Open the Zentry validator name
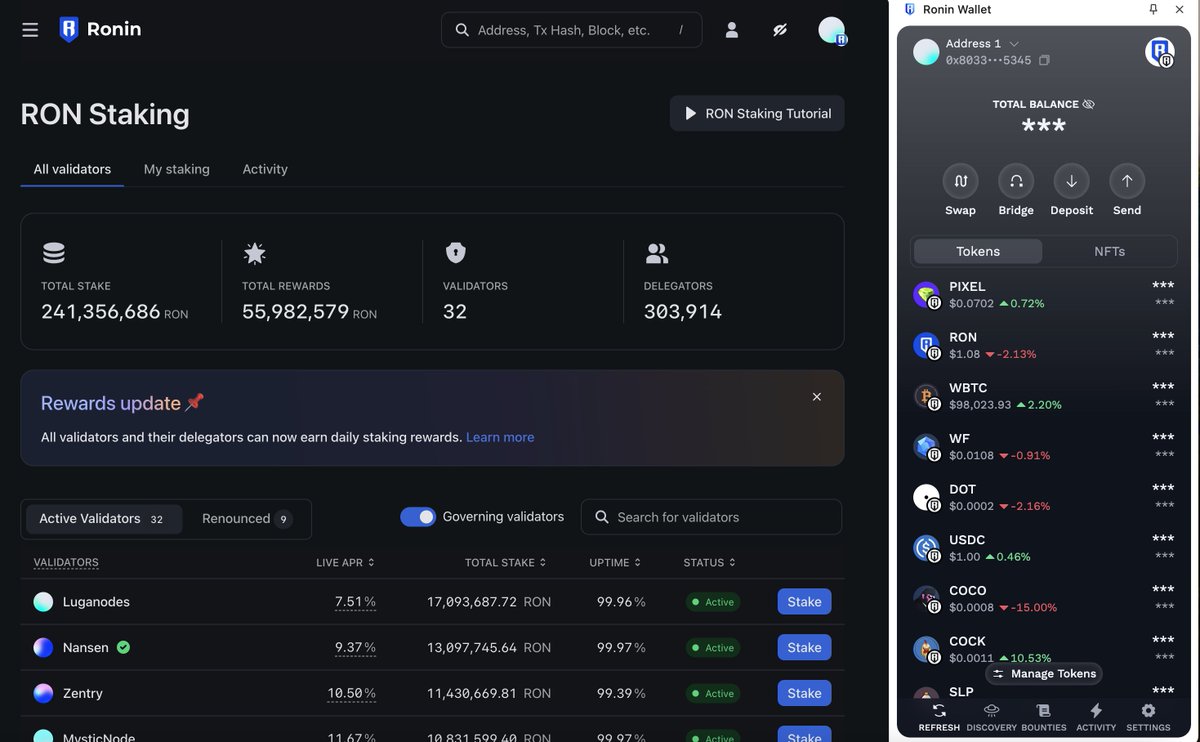Image resolution: width=1200 pixels, height=742 pixels. click(83, 693)
